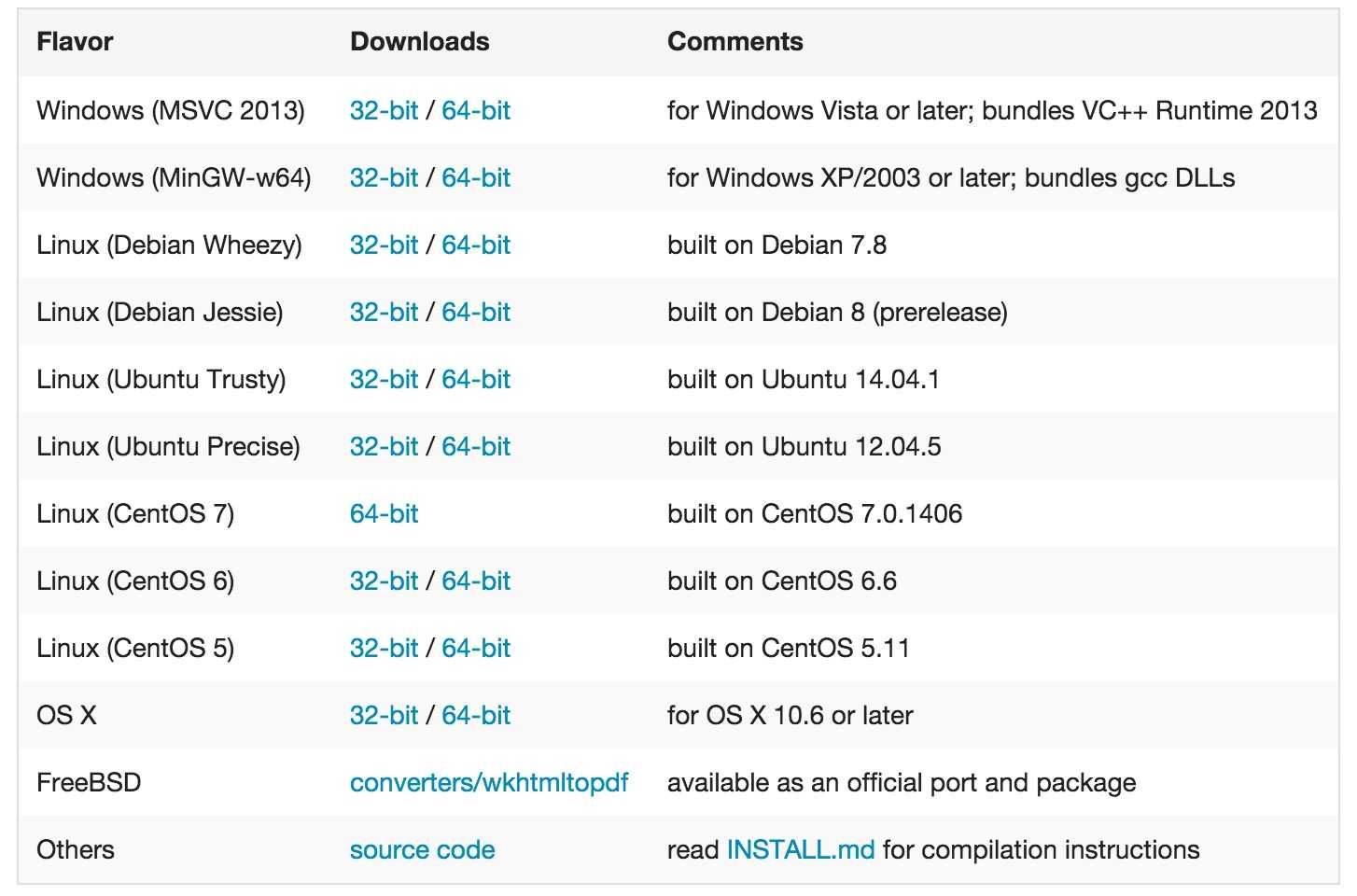Select the 'Others' flavor cell
This screenshot has height=896, width=1357.
click(x=76, y=849)
